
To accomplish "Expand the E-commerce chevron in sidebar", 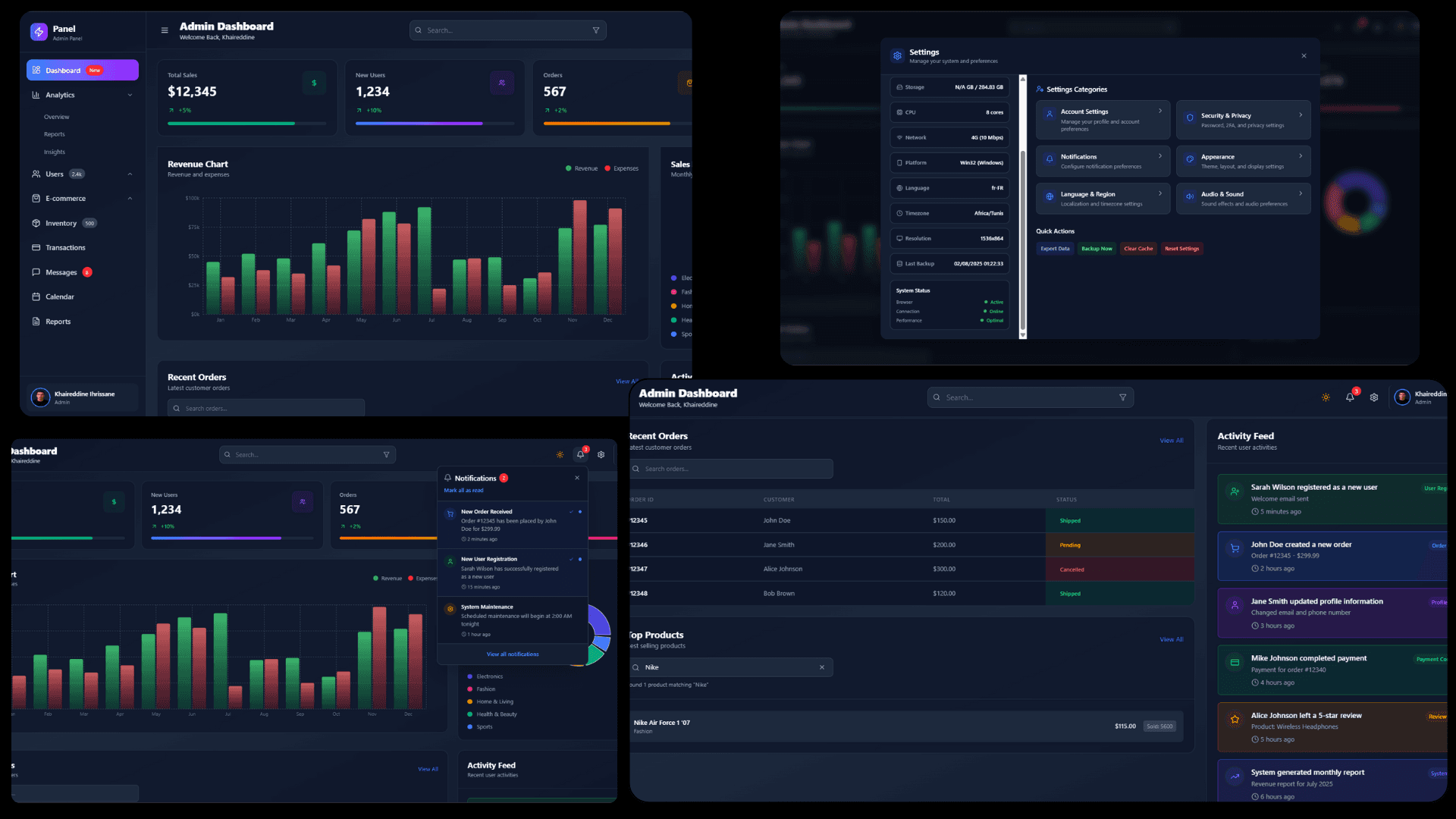I will click(x=130, y=199).
